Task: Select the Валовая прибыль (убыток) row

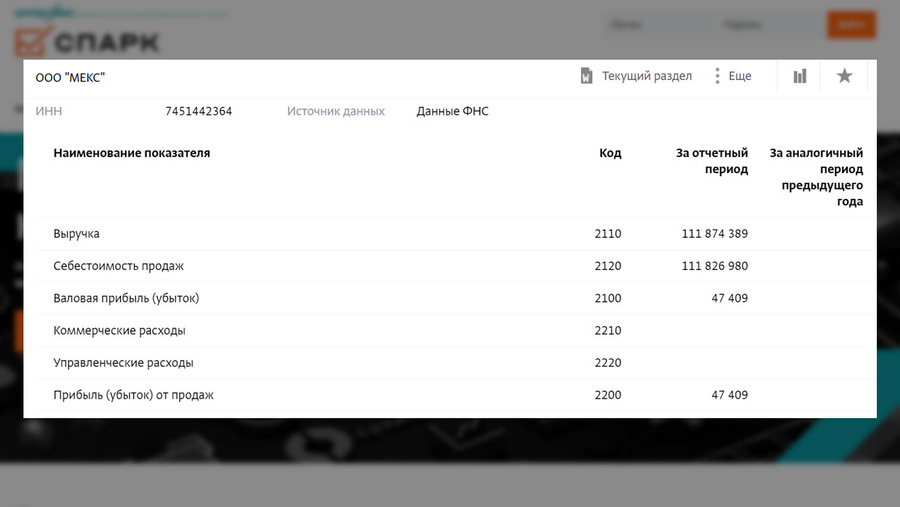Action: click(x=449, y=298)
